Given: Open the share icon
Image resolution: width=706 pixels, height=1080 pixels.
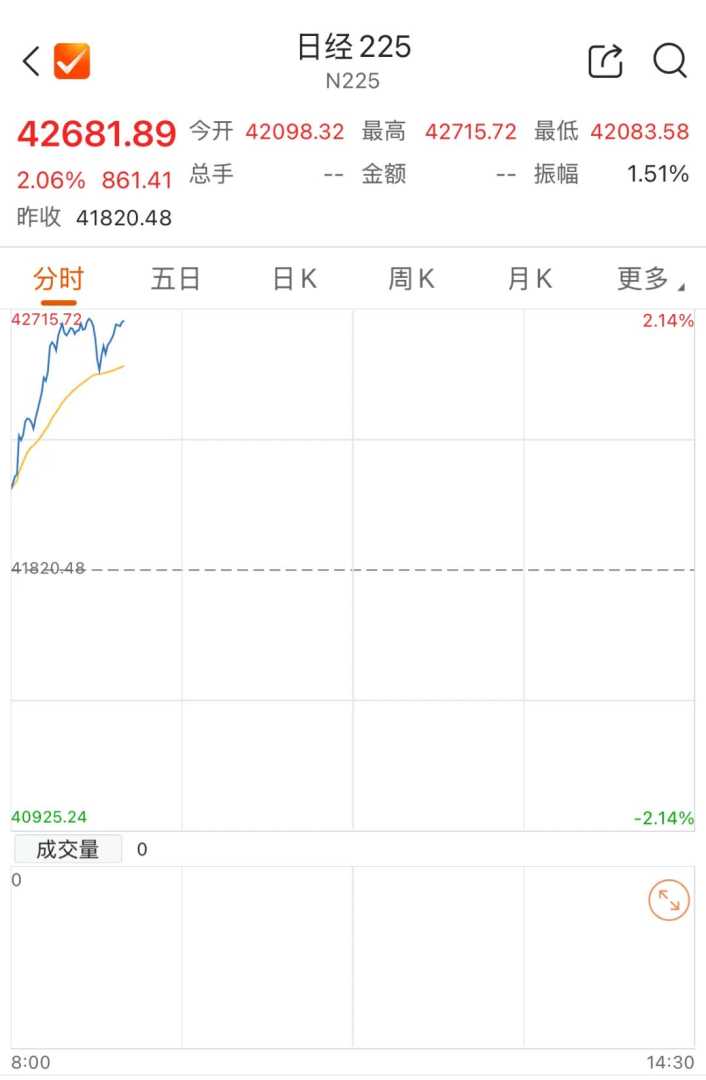Looking at the screenshot, I should [x=605, y=61].
